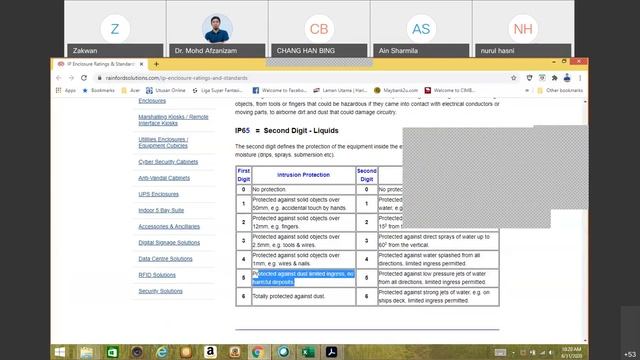Open the Welcome to Facebook bookmark
Viewport: 640px width, 360px height.
tap(280, 90)
